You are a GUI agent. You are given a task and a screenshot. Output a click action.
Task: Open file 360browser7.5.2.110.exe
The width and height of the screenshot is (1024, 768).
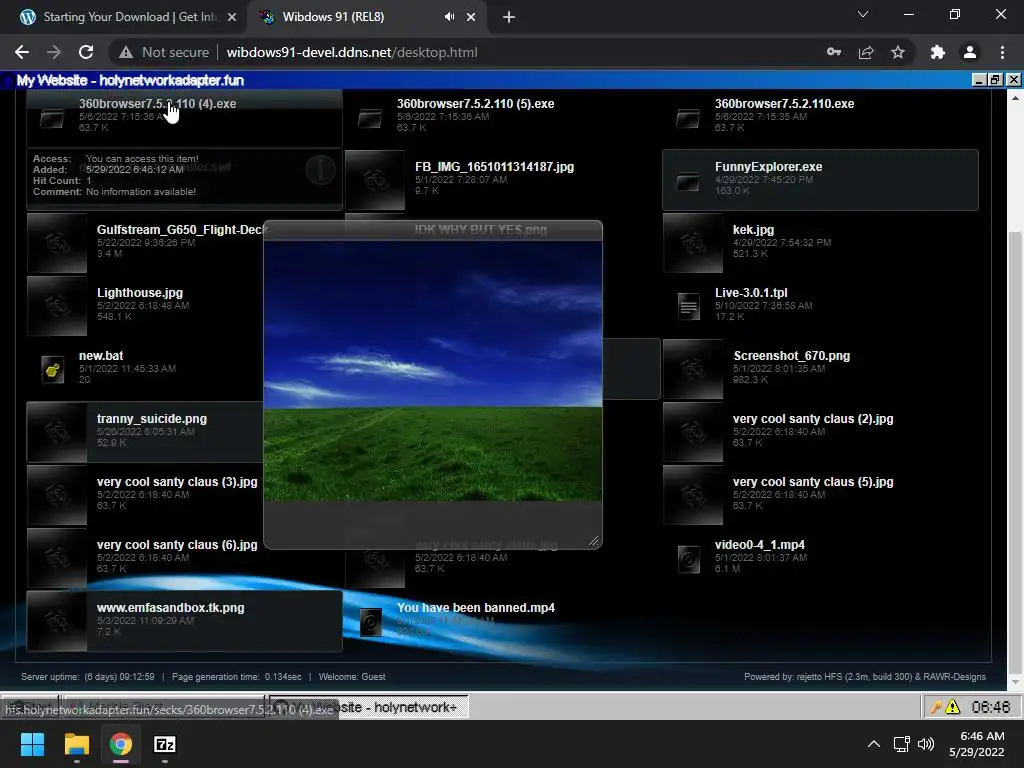[x=784, y=104]
